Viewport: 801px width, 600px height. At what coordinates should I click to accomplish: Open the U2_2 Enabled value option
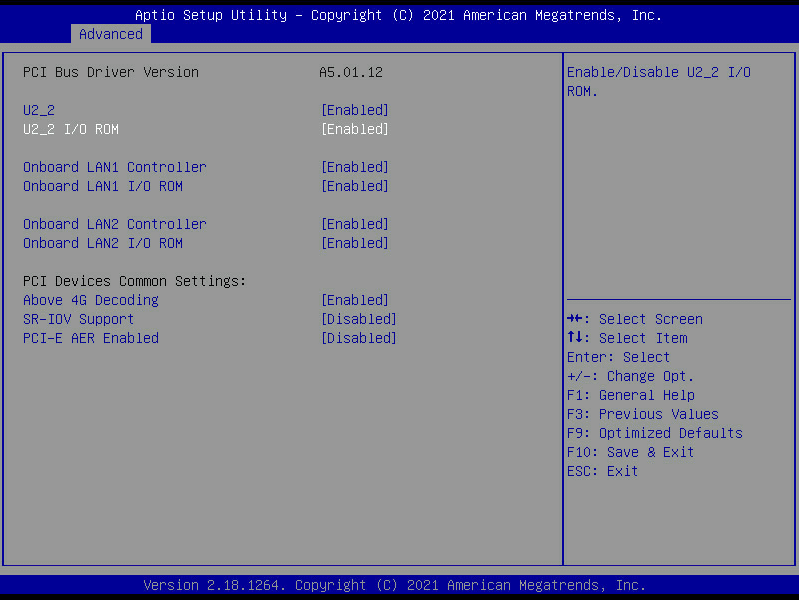(x=355, y=110)
